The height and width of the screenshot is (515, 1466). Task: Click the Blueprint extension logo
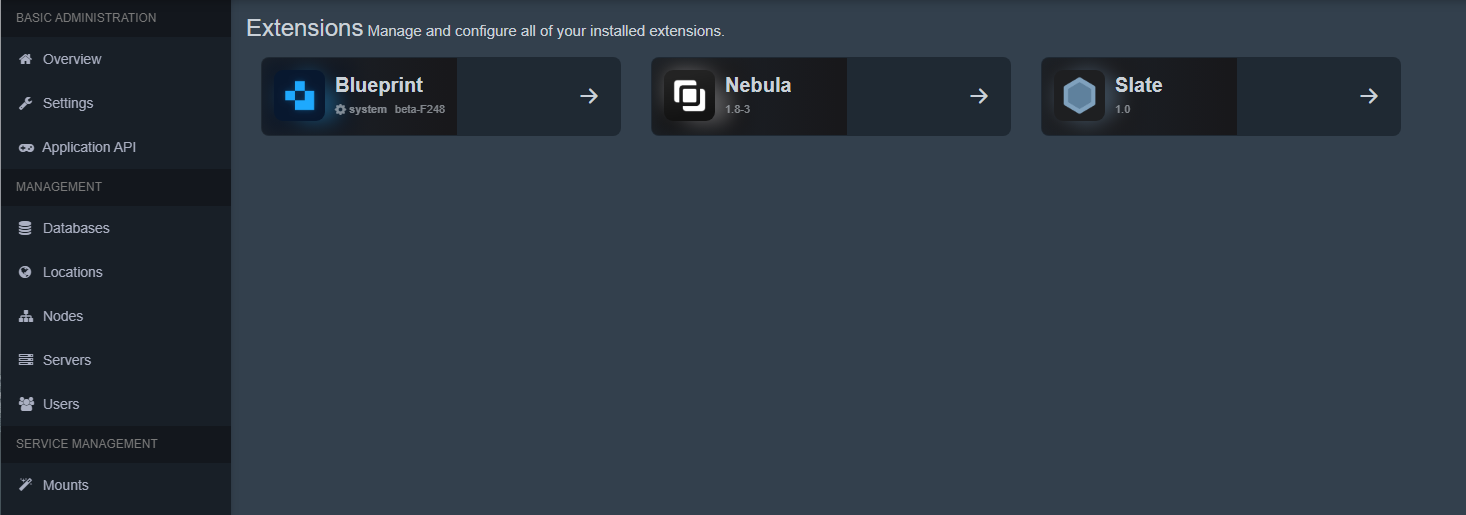tap(299, 96)
